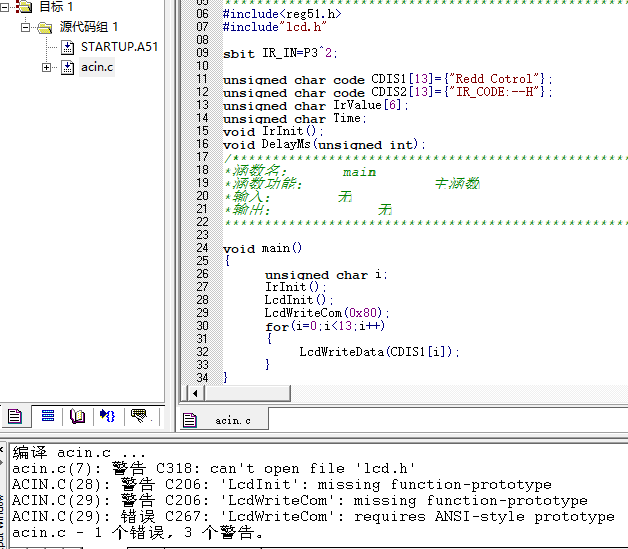Click the 'void IrInit();' prototype line

coord(273,131)
